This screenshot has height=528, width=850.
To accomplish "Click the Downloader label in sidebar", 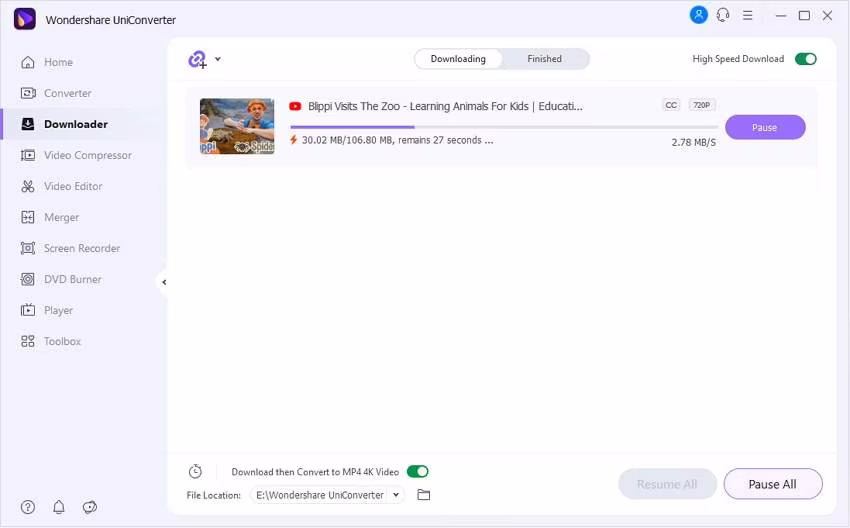I will 76,124.
